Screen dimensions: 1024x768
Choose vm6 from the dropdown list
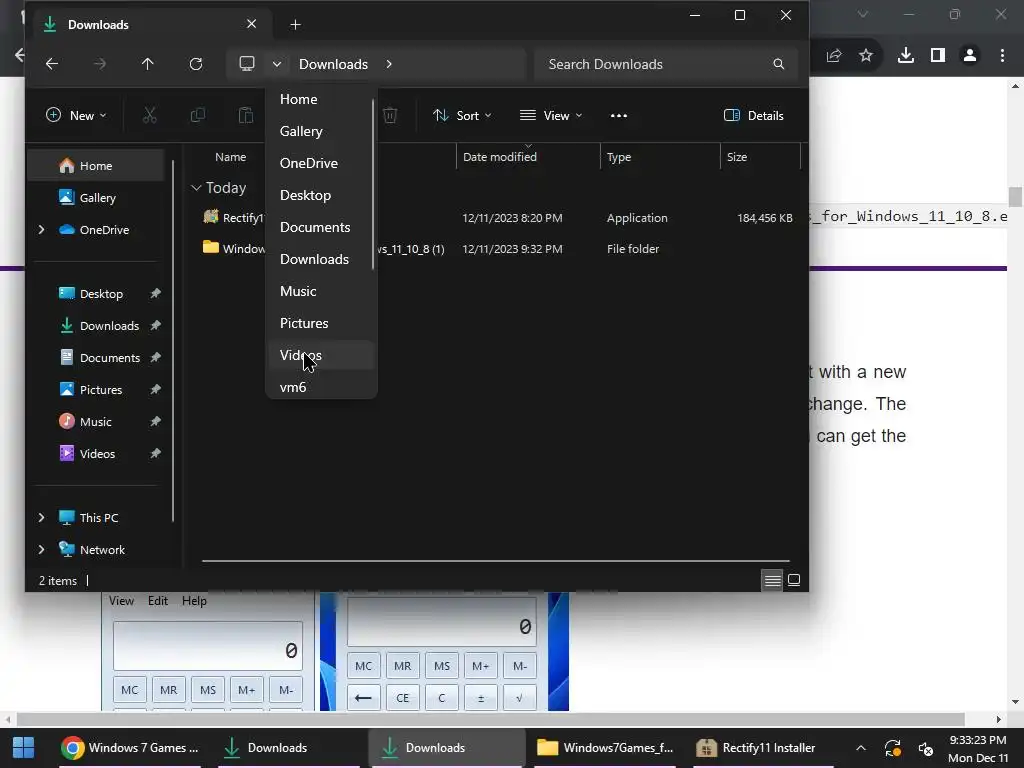(321, 387)
